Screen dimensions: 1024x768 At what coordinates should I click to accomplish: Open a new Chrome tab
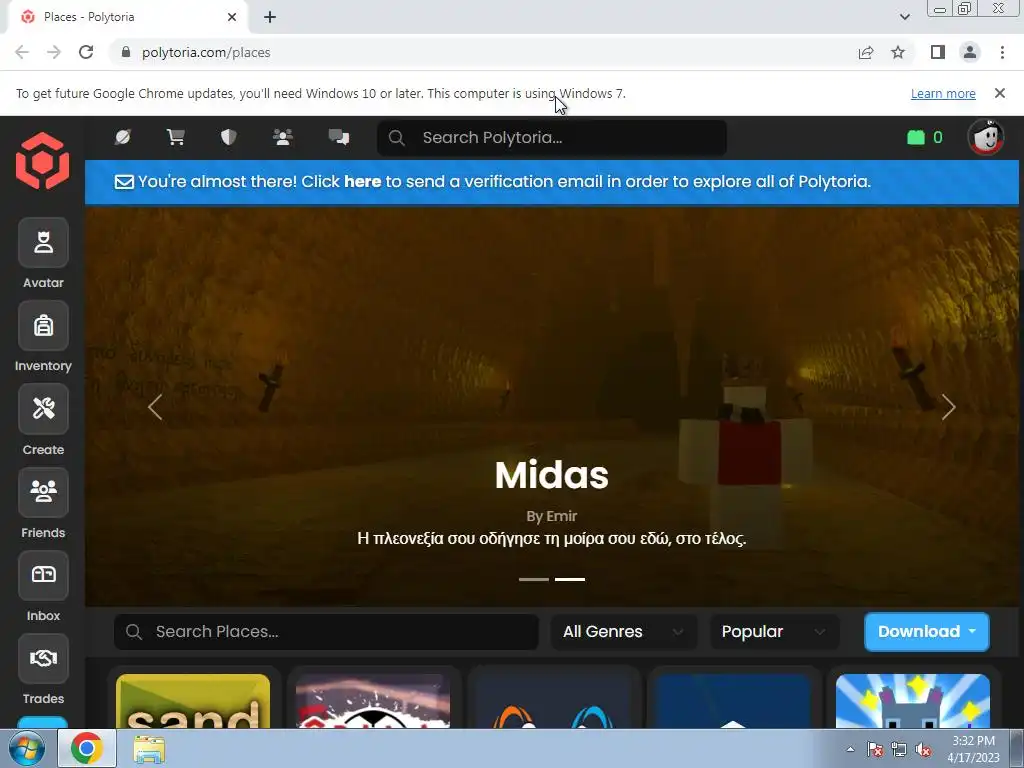(x=270, y=17)
